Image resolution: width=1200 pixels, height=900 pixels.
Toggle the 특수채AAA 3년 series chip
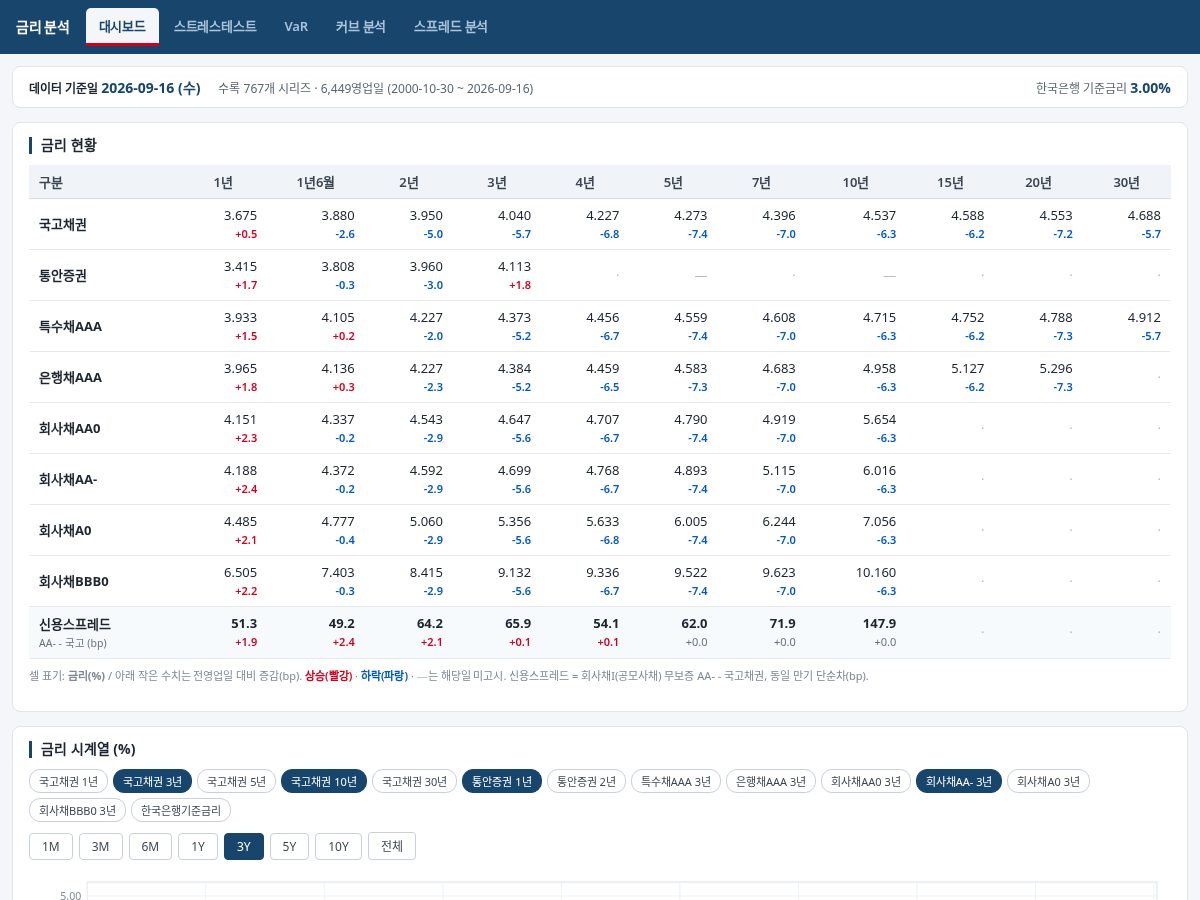(676, 781)
